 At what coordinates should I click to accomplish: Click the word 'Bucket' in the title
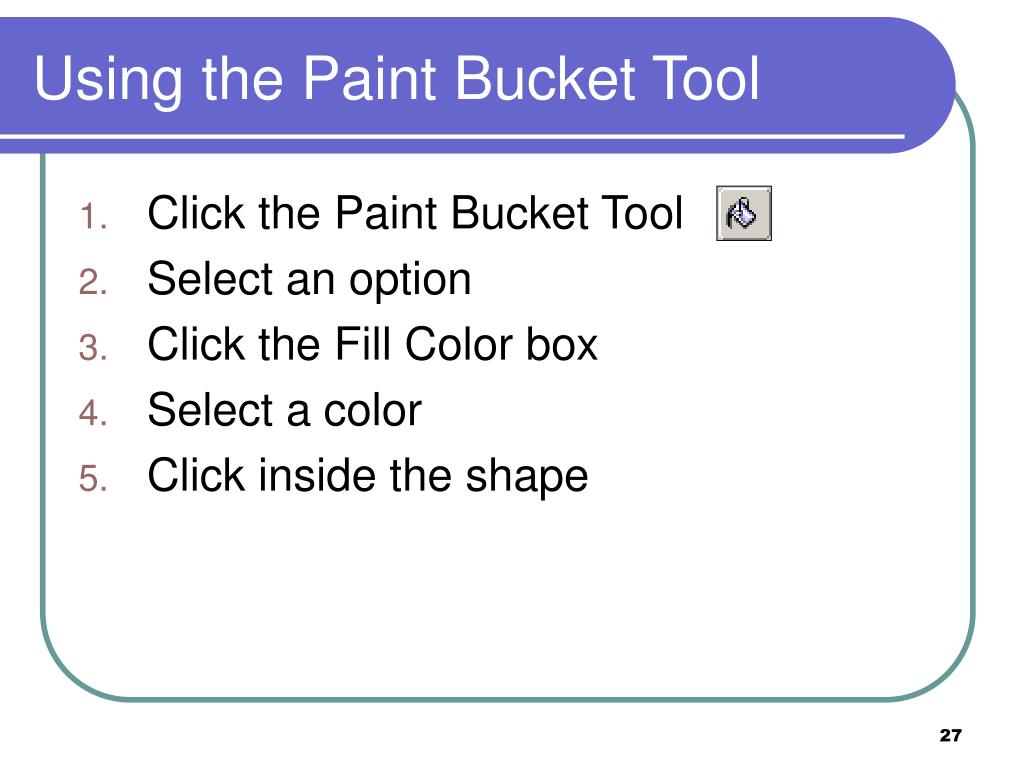[545, 78]
